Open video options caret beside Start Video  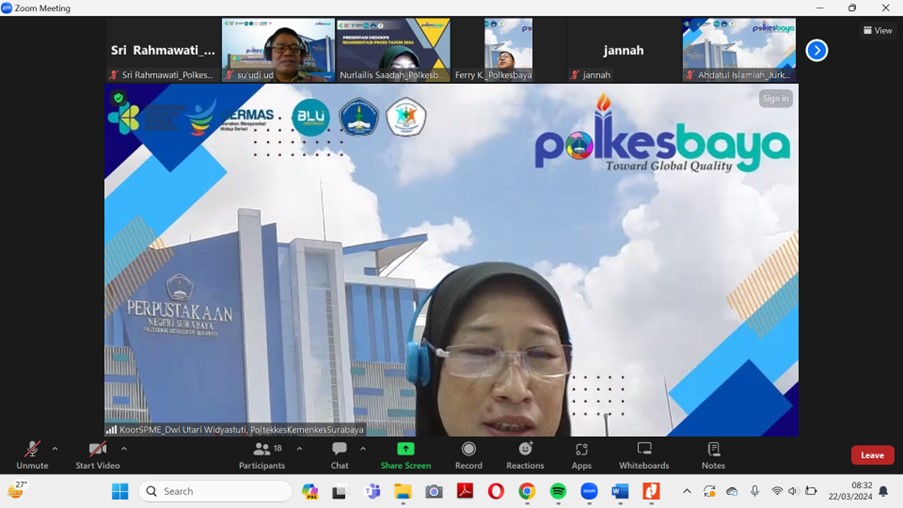124,449
